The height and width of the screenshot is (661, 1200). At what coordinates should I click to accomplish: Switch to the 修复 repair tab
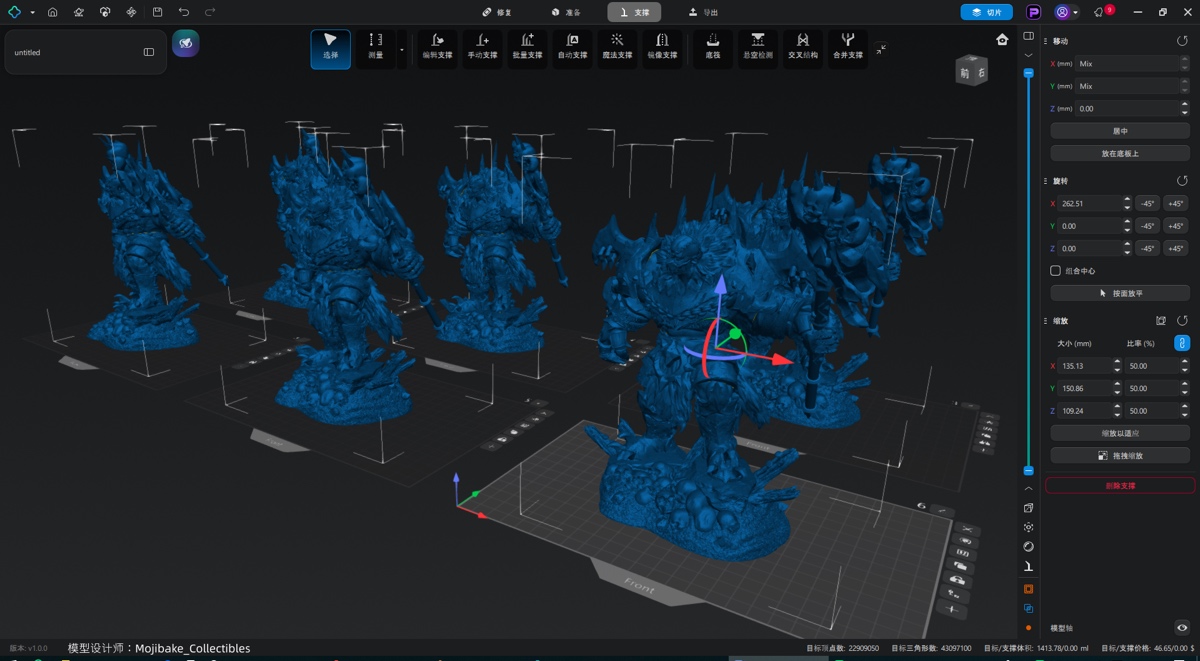(497, 12)
